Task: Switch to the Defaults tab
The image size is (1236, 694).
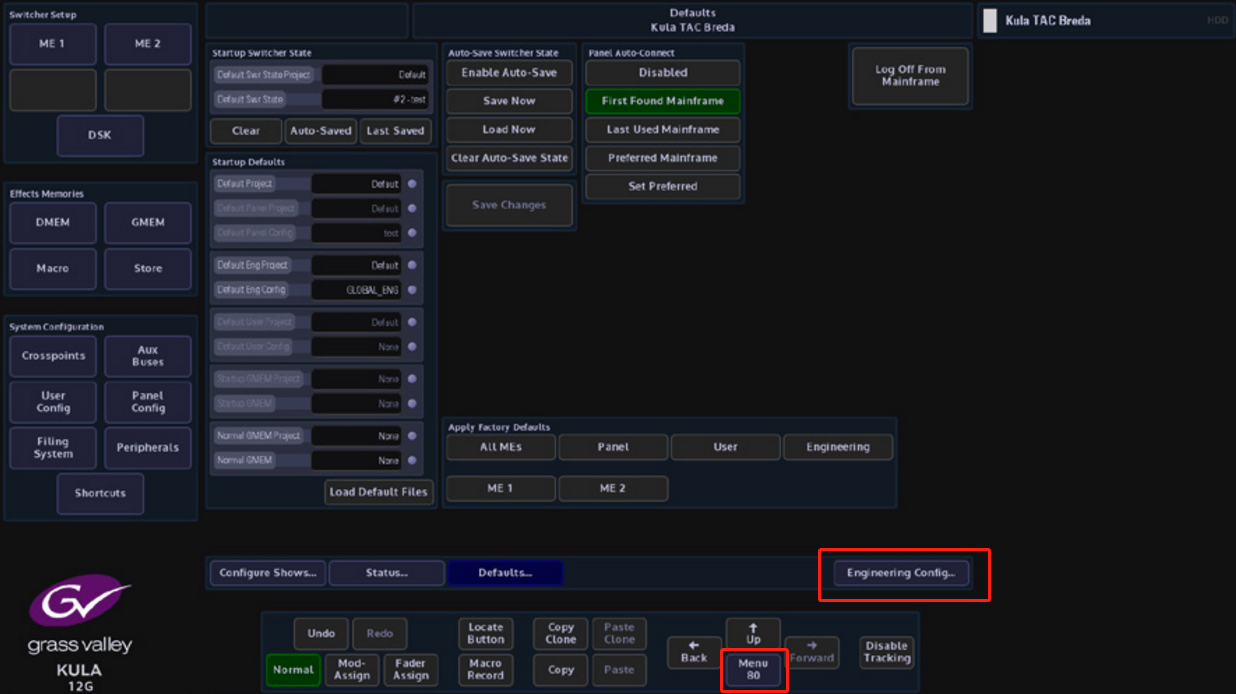Action: [x=505, y=573]
